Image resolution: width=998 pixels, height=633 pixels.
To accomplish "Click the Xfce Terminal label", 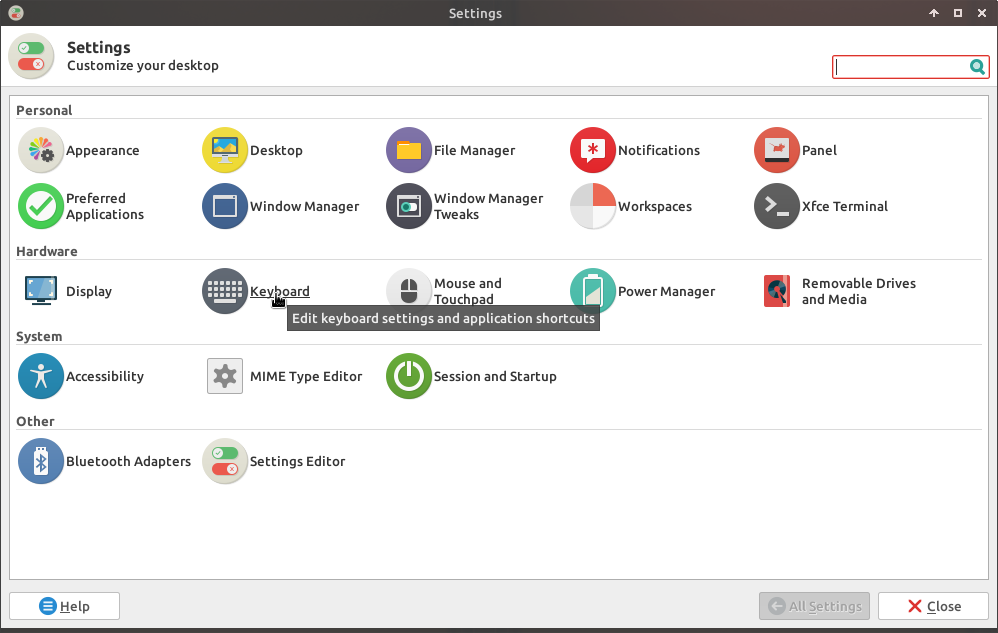I will [x=845, y=207].
